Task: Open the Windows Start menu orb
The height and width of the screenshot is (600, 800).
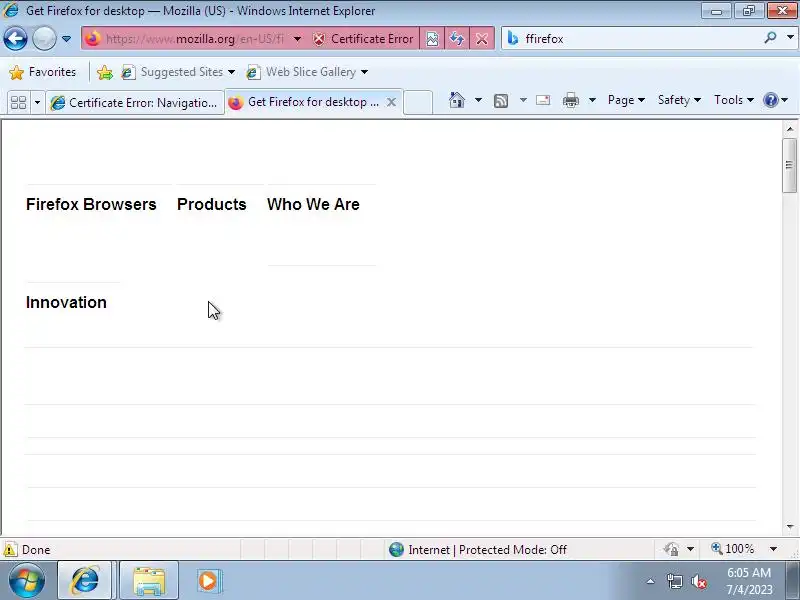Action: (26, 581)
